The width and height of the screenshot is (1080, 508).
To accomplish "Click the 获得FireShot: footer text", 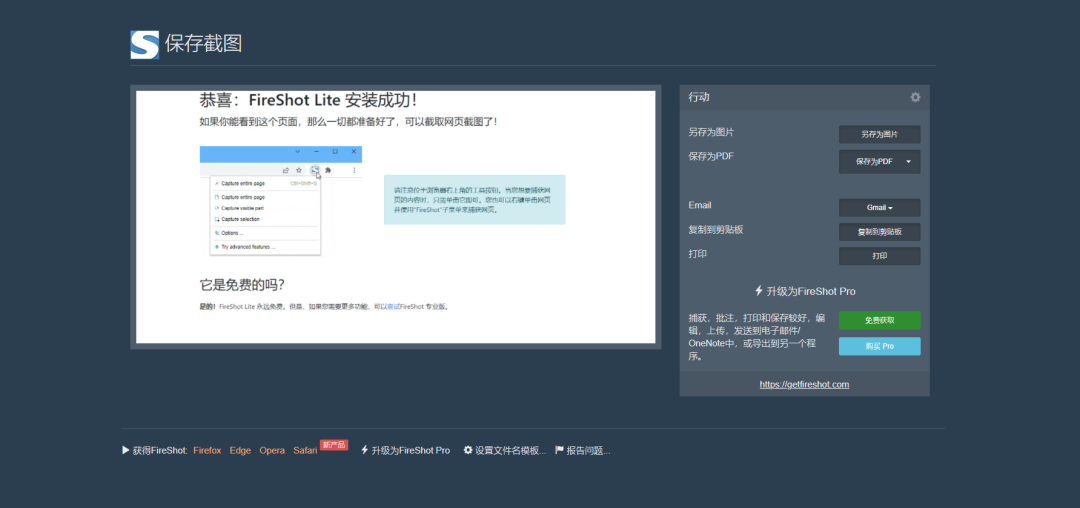I will (x=160, y=450).
